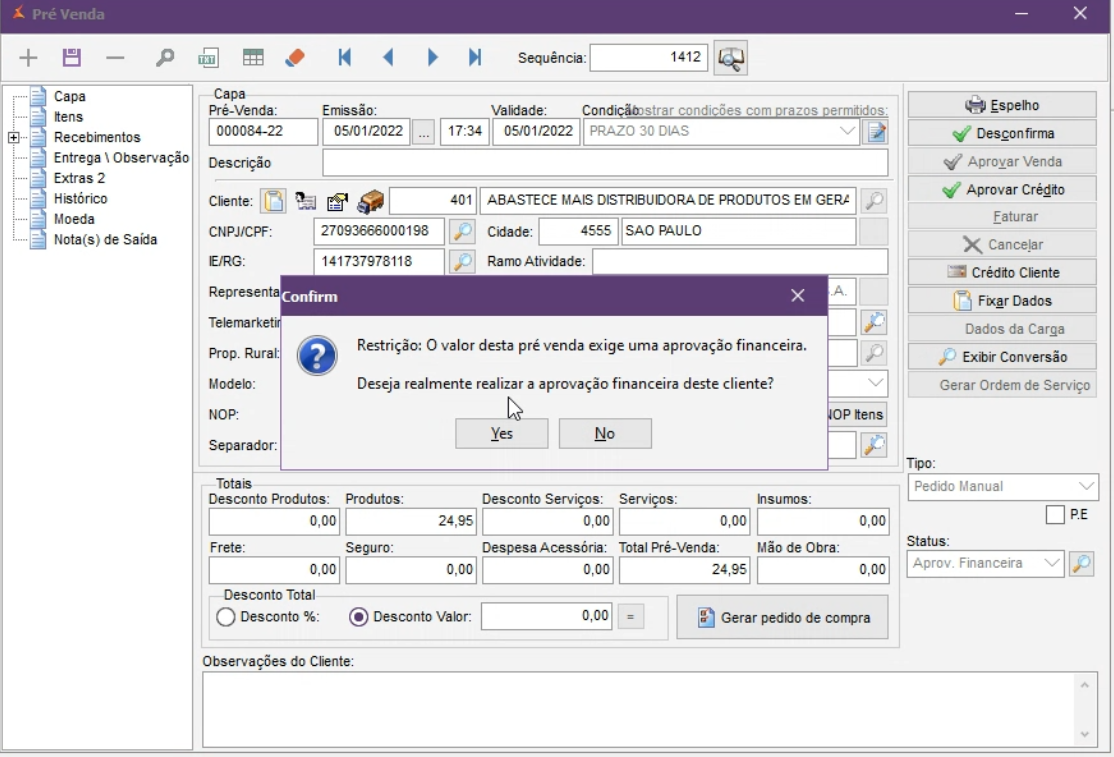1114x757 pixels.
Task: Go to the first record arrow
Action: [345, 58]
